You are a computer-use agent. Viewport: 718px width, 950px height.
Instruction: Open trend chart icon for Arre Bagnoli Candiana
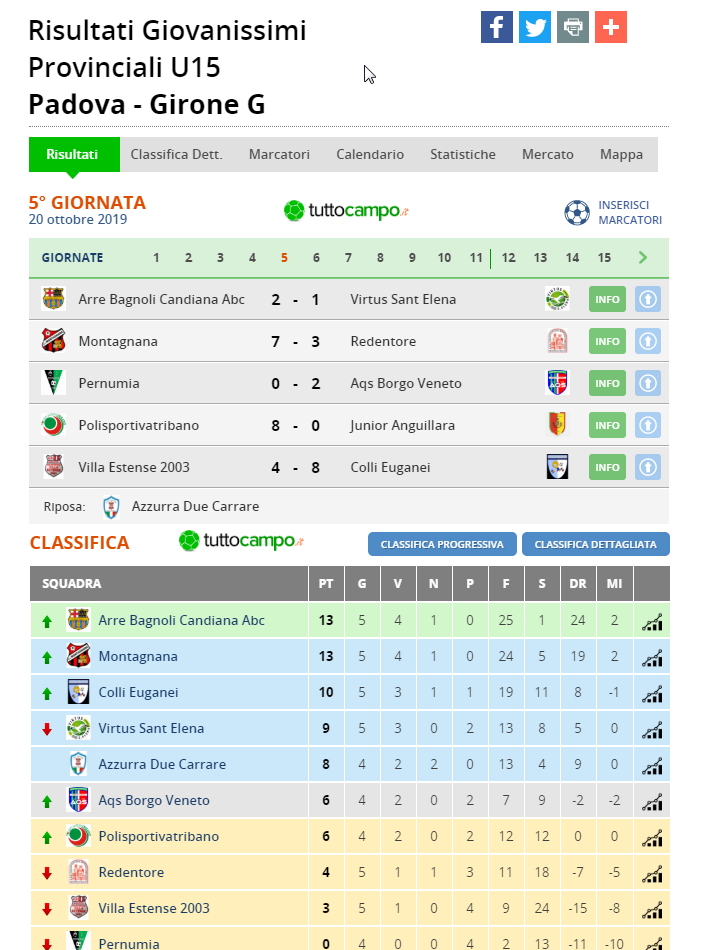tap(652, 621)
